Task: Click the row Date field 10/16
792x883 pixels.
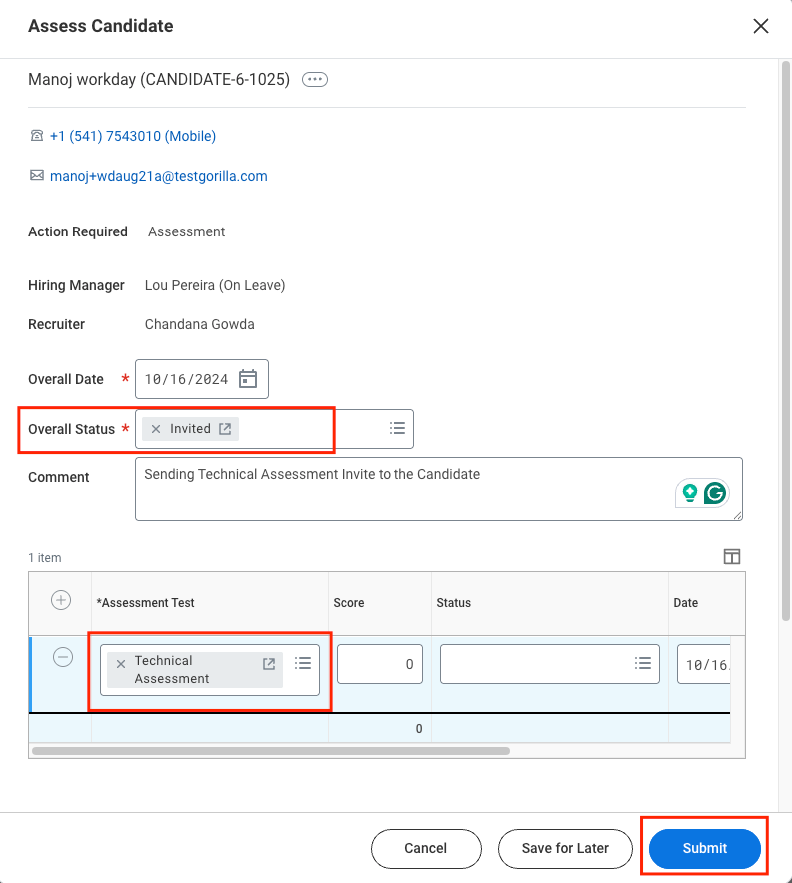Action: tap(704, 665)
